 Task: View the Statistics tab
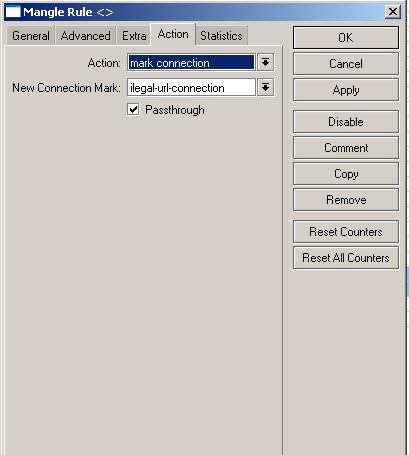[x=221, y=36]
